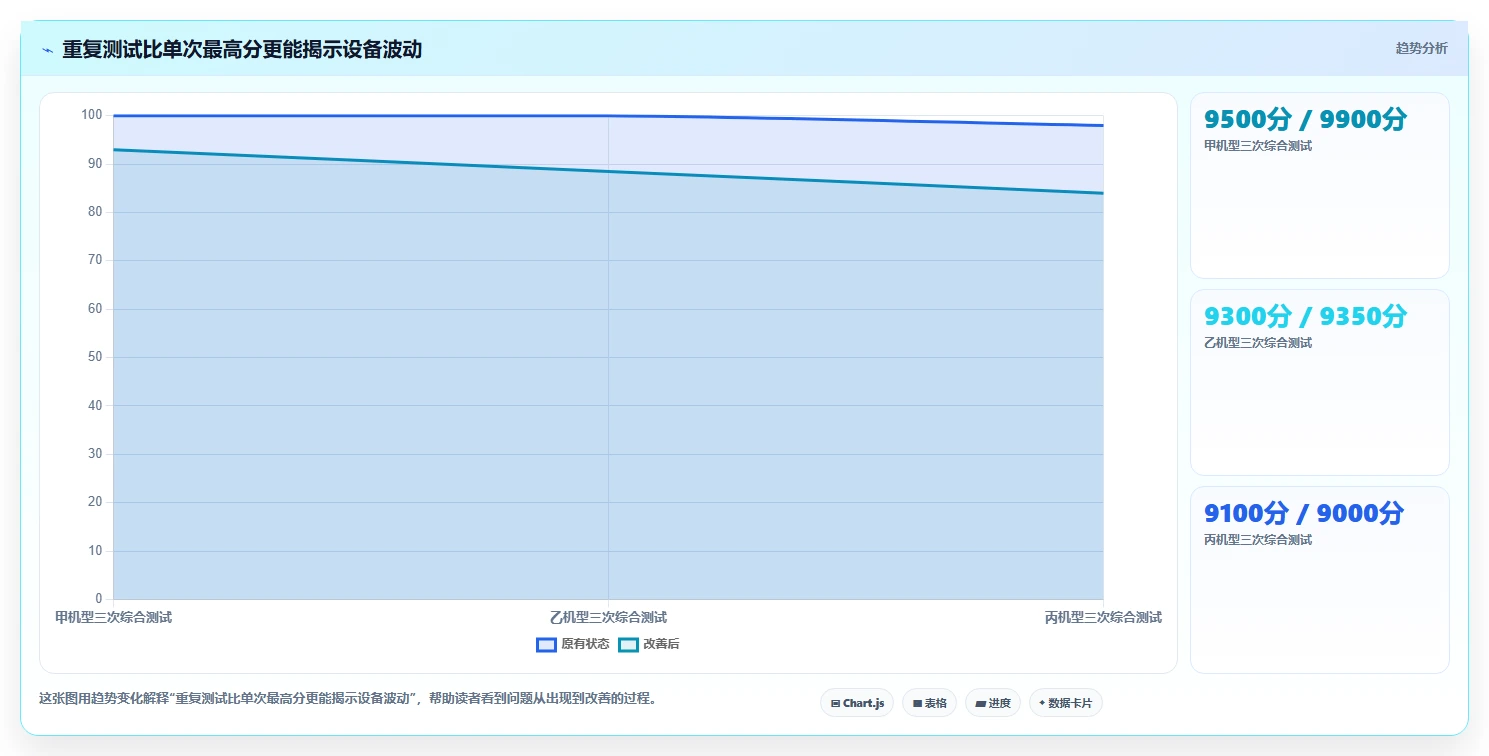This screenshot has height=756, width=1489.
Task: Click the 趋势分析 label in header
Action: (x=1421, y=48)
